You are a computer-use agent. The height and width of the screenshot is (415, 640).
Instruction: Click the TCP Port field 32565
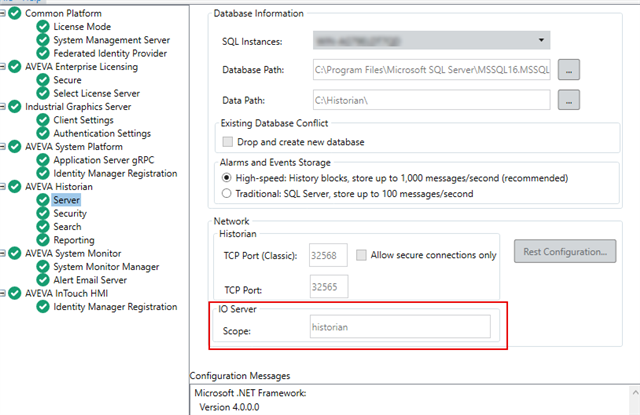point(329,286)
